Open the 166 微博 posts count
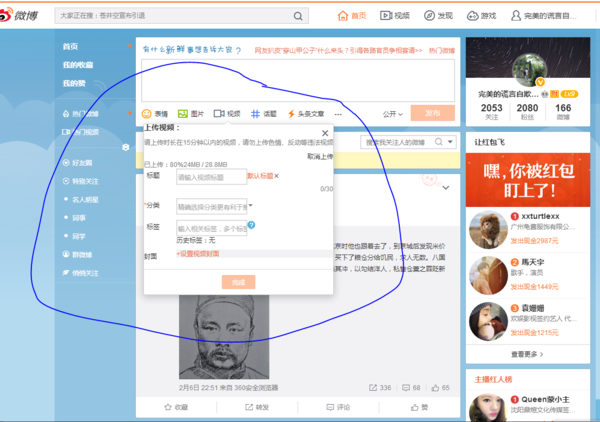 [x=563, y=112]
